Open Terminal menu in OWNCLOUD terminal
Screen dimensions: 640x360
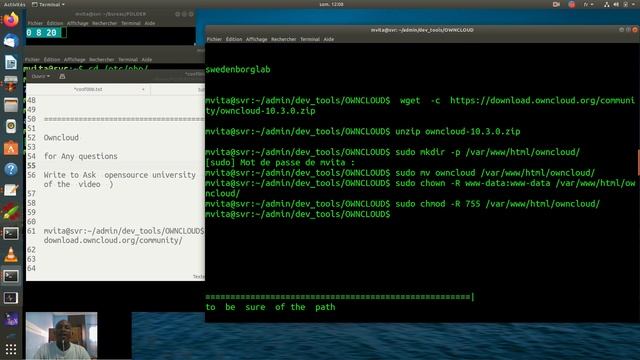point(310,39)
